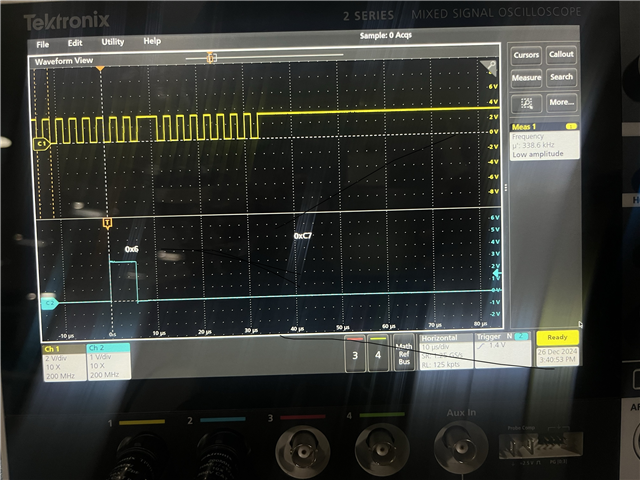
Task: Click the Meas 1 channel source indicator
Action: click(x=571, y=127)
